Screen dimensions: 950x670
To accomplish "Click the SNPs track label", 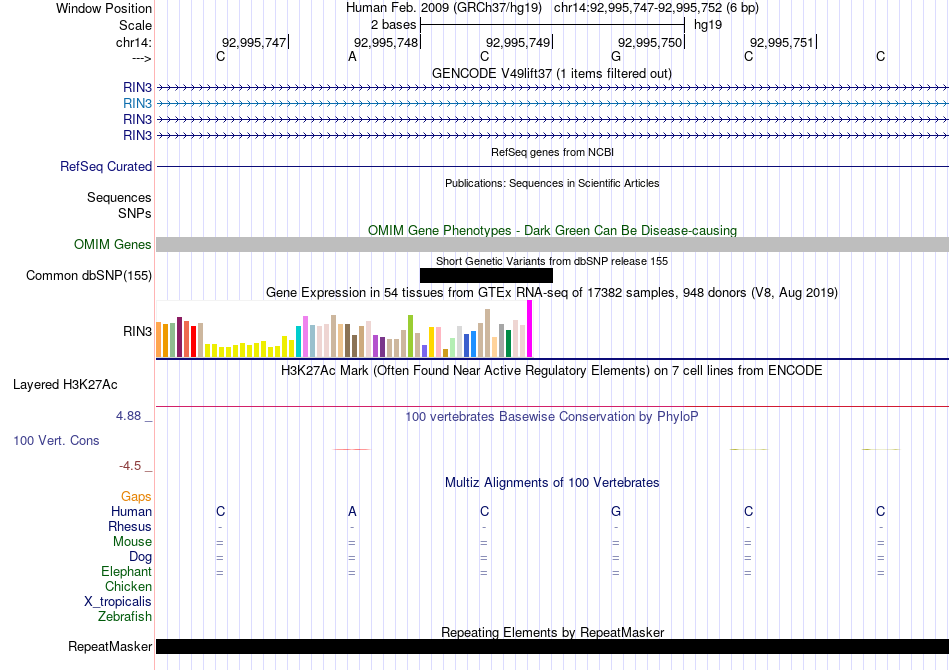I will point(135,213).
